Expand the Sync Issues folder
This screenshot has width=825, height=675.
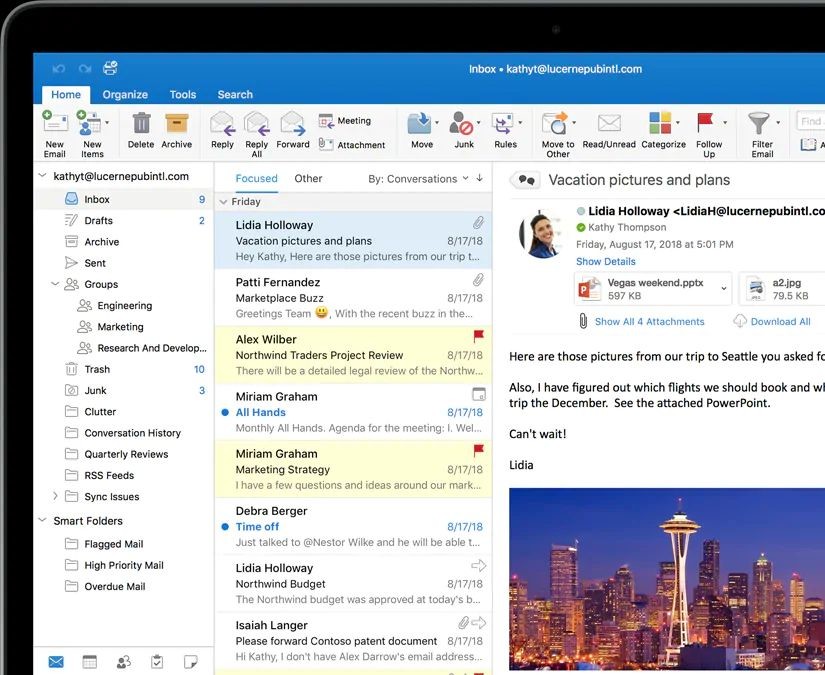point(55,496)
